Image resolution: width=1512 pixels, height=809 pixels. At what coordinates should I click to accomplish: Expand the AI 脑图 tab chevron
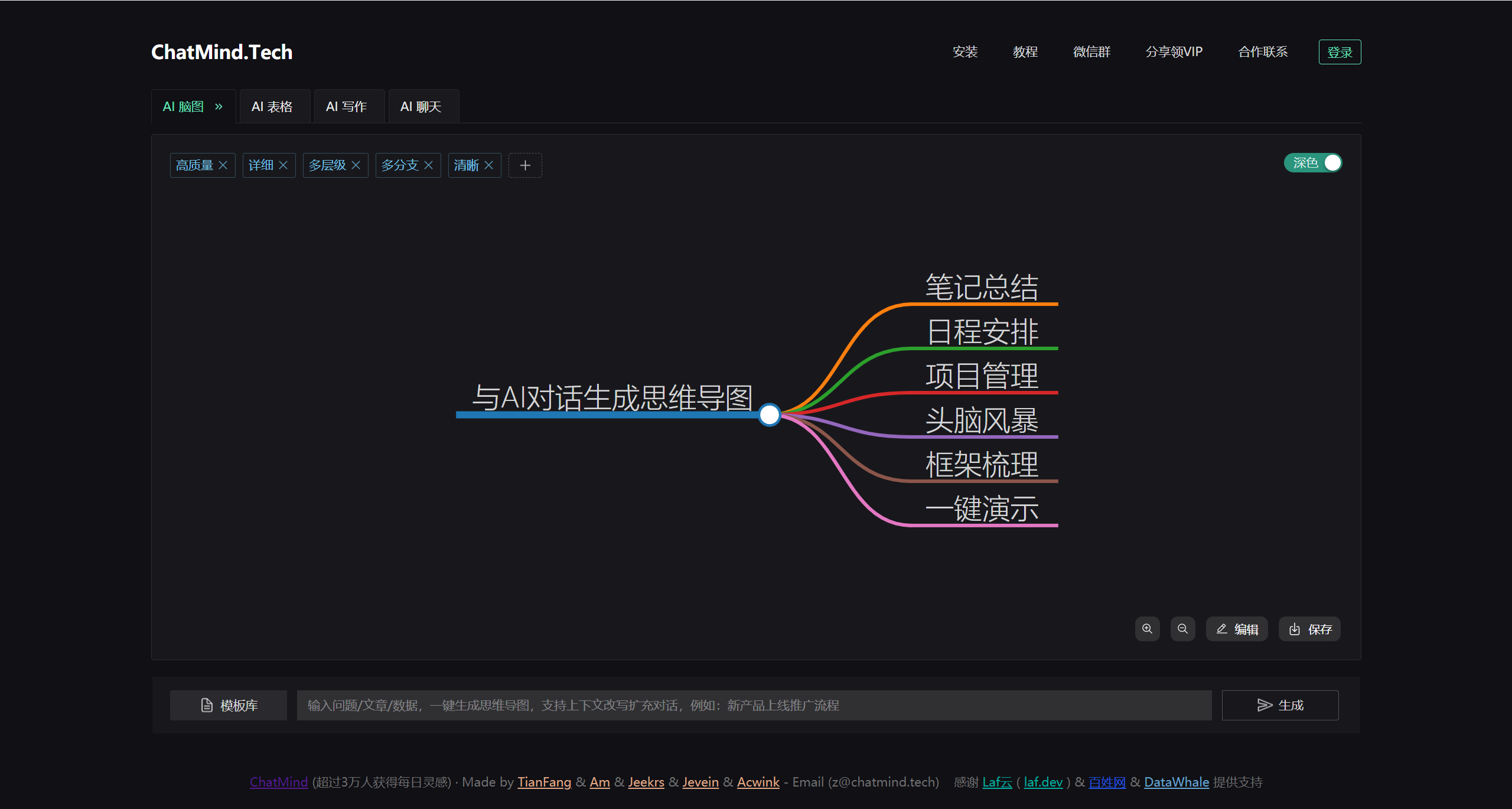(219, 107)
